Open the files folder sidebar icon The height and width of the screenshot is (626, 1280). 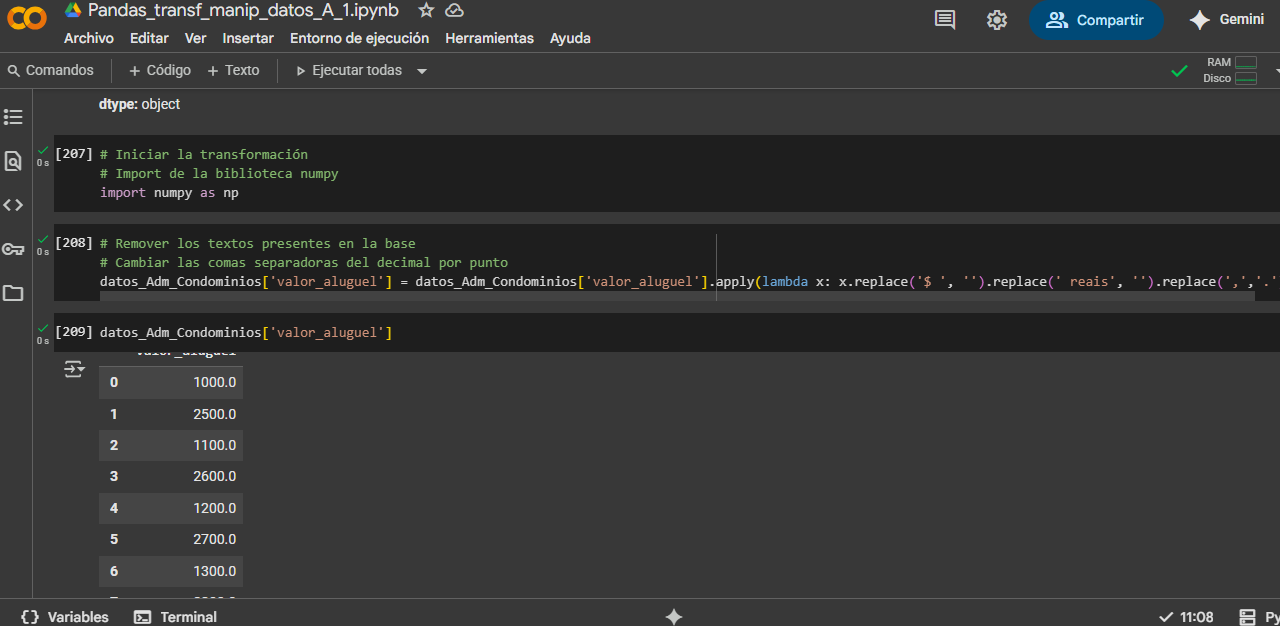click(13, 293)
